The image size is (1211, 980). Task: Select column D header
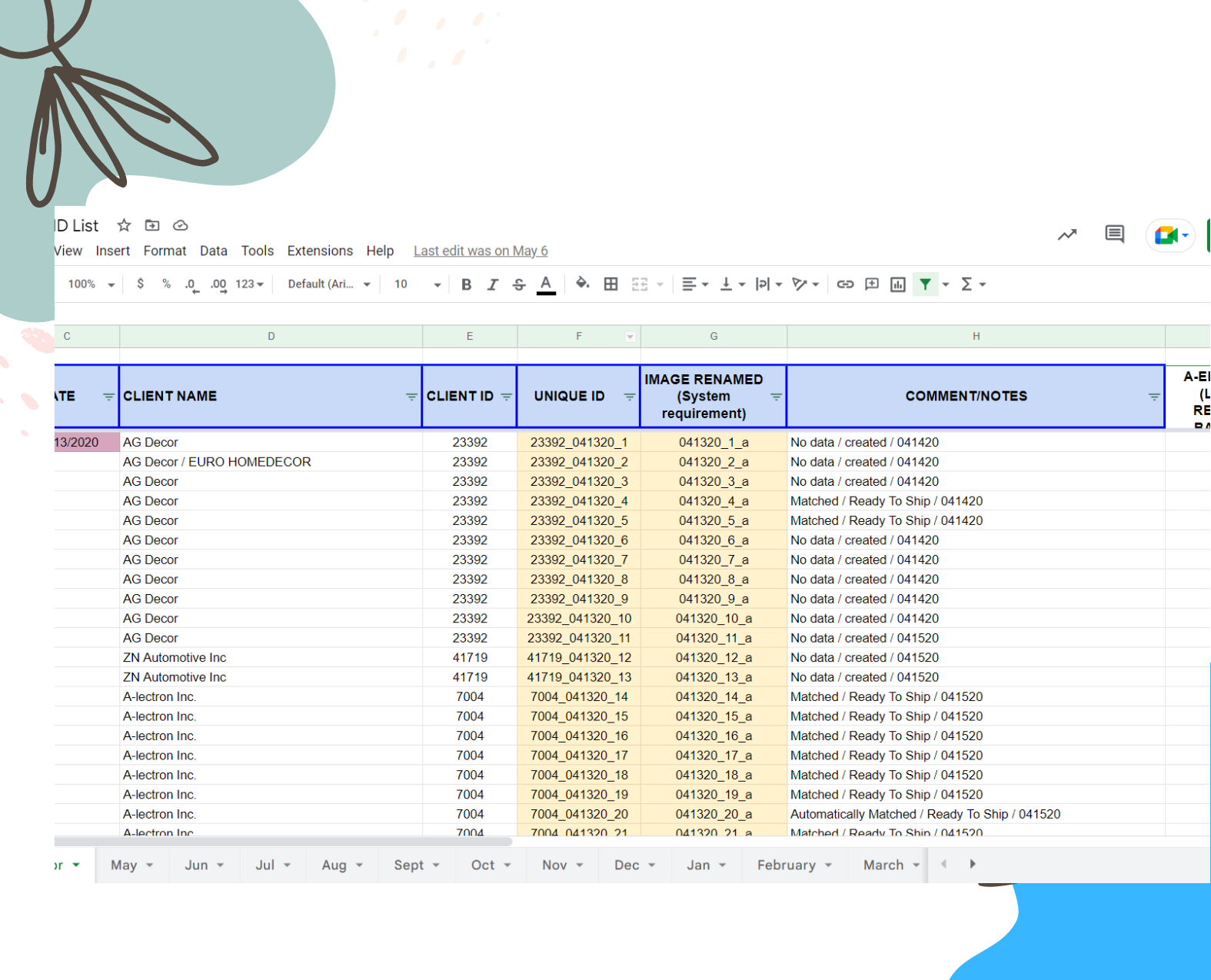pos(271,337)
